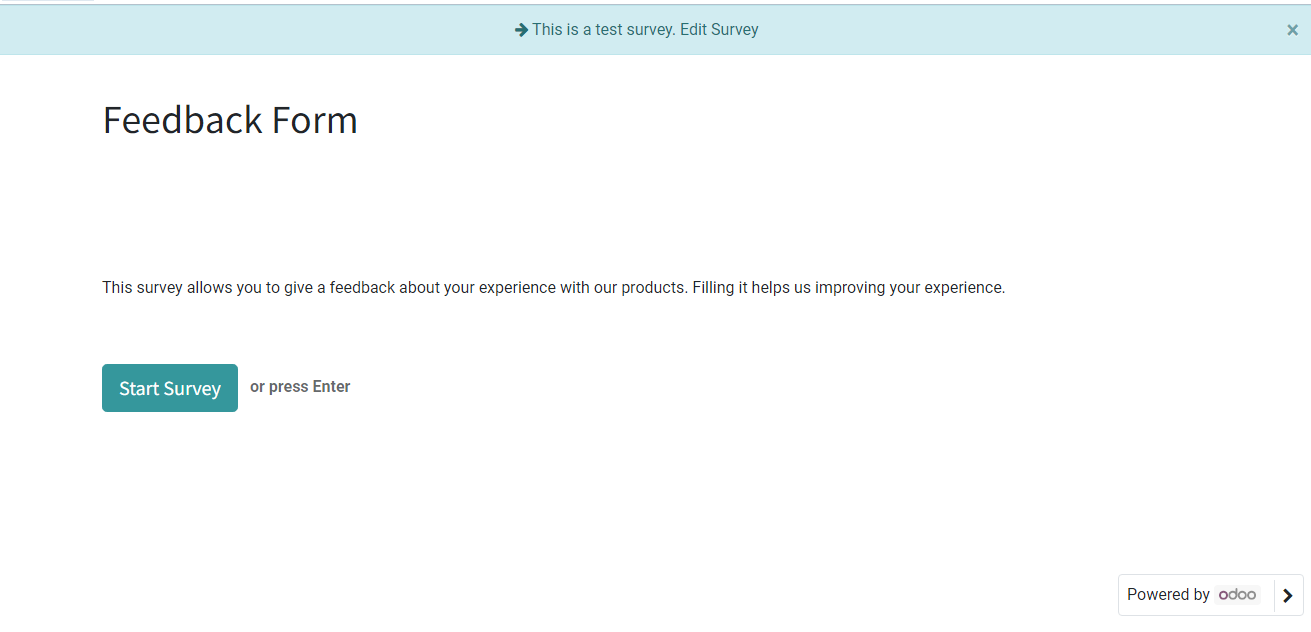Click the word "Enter" beside Start Survey
The height and width of the screenshot is (632, 1311).
331,387
